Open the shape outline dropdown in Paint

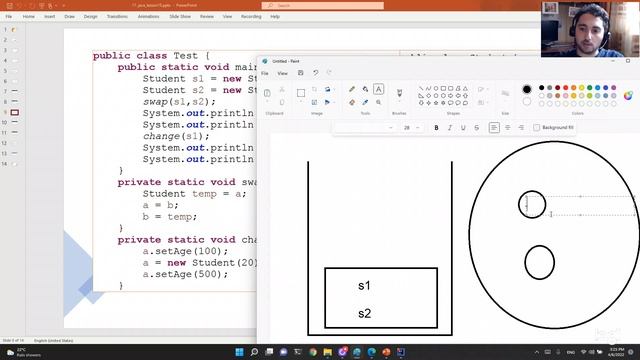click(482, 89)
